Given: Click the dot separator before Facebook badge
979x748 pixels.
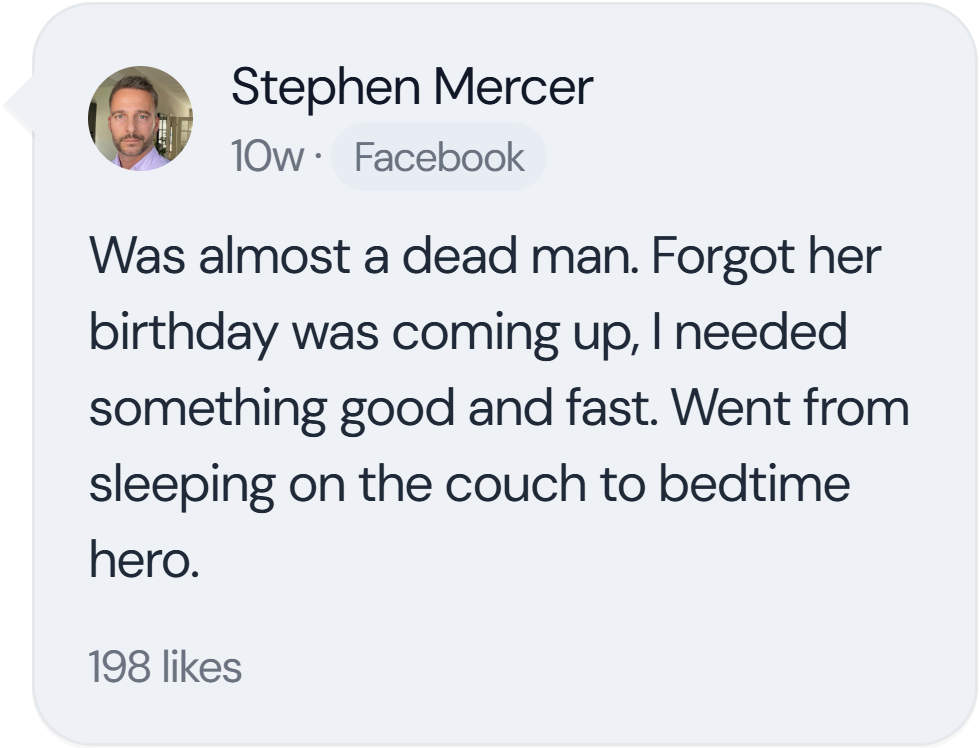Looking at the screenshot, I should pyautogui.click(x=317, y=158).
